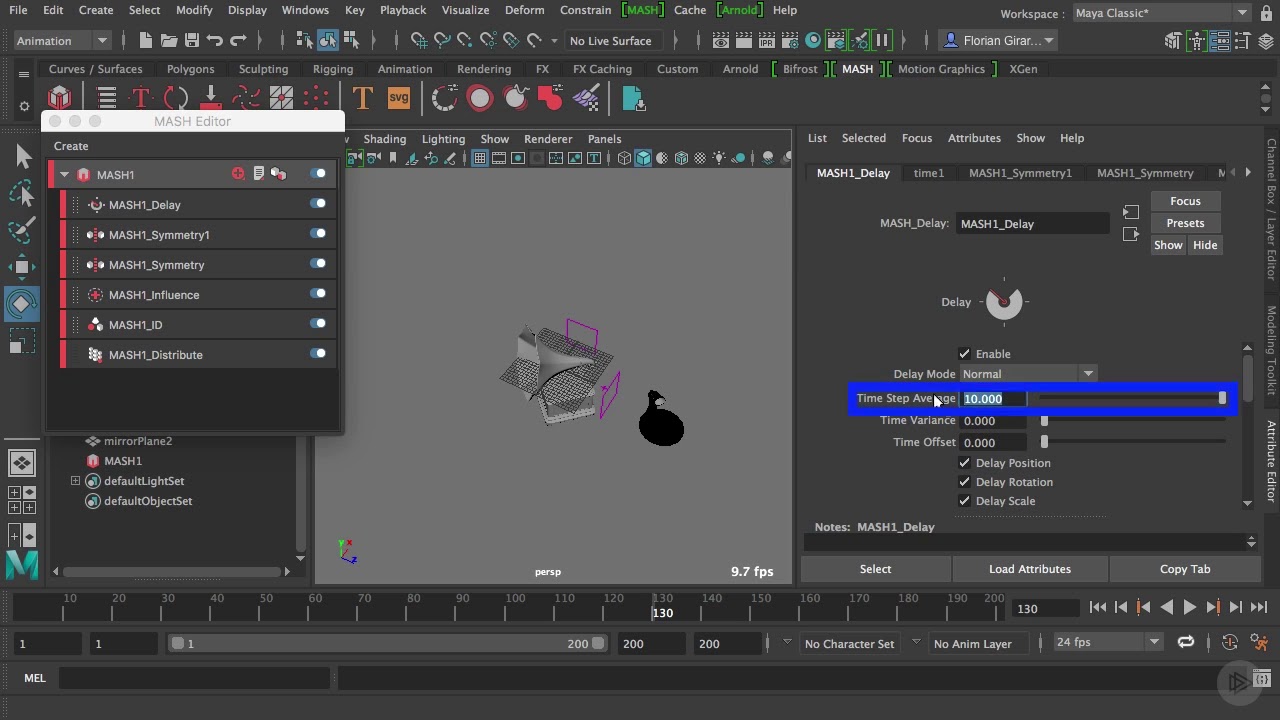Open the viewport Shading menu

click(x=385, y=139)
